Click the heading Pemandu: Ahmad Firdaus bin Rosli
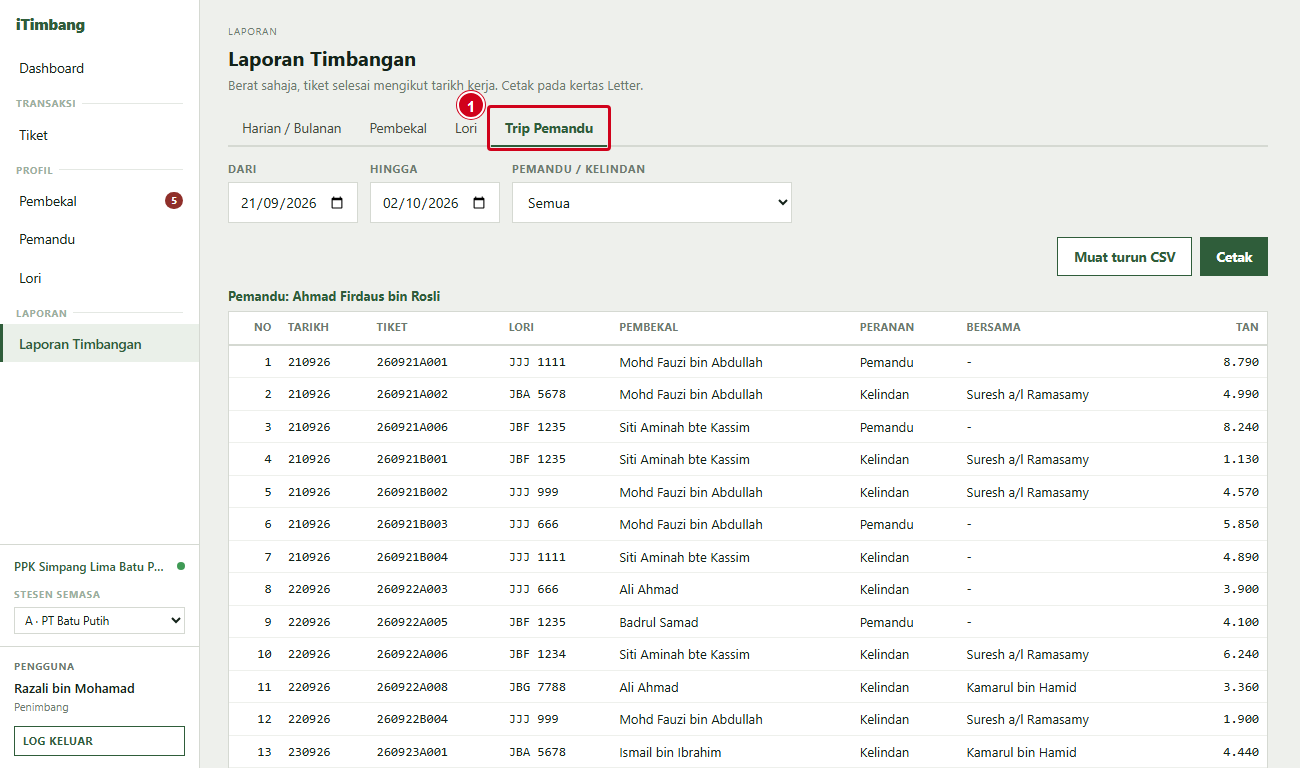 (x=334, y=296)
